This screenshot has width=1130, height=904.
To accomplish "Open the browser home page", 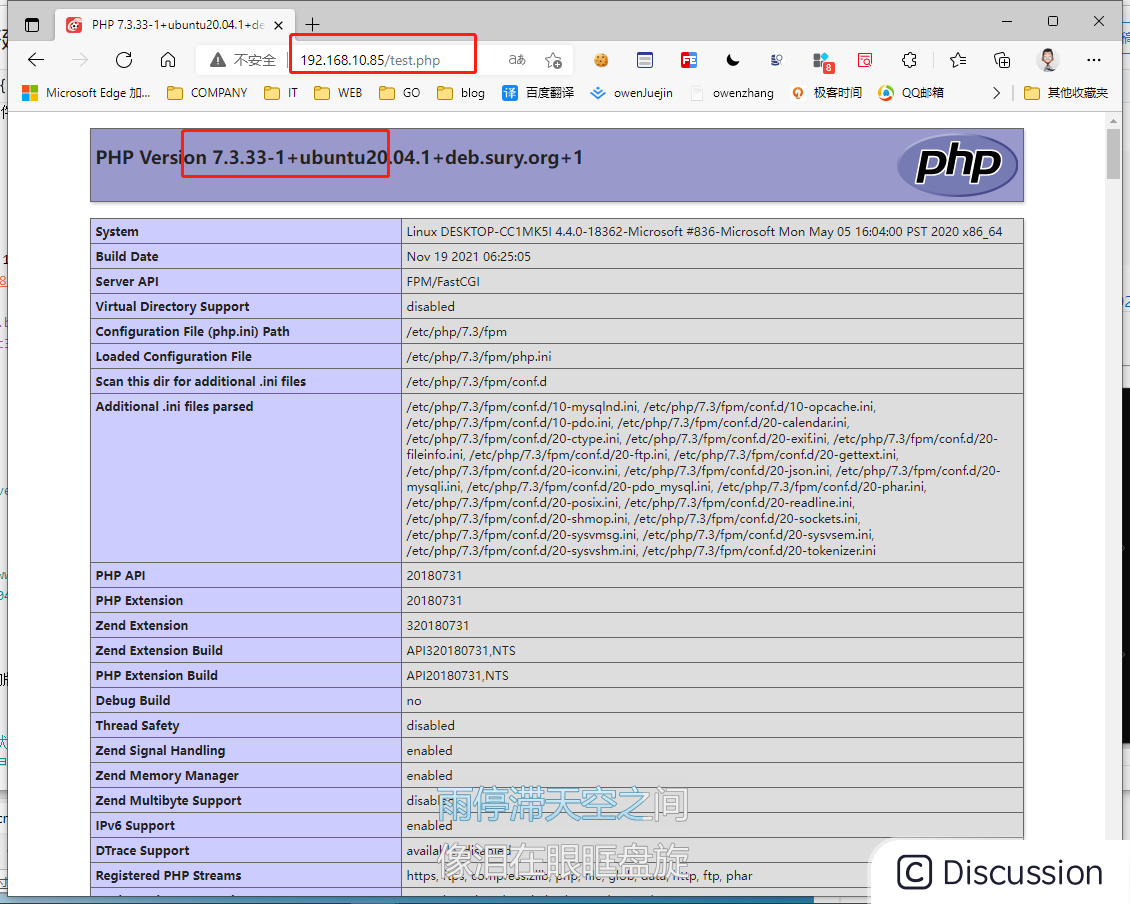I will click(168, 60).
